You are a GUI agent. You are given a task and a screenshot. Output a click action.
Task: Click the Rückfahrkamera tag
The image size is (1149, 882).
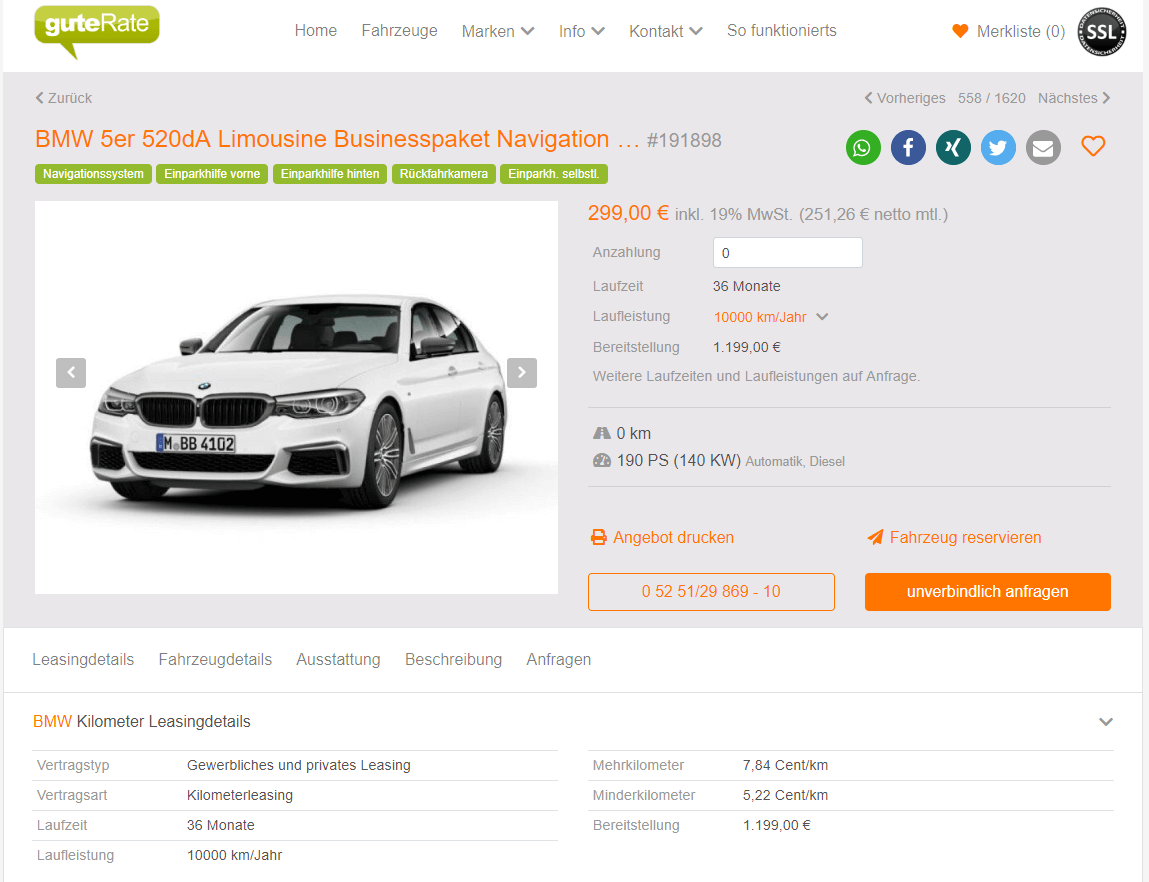(443, 174)
